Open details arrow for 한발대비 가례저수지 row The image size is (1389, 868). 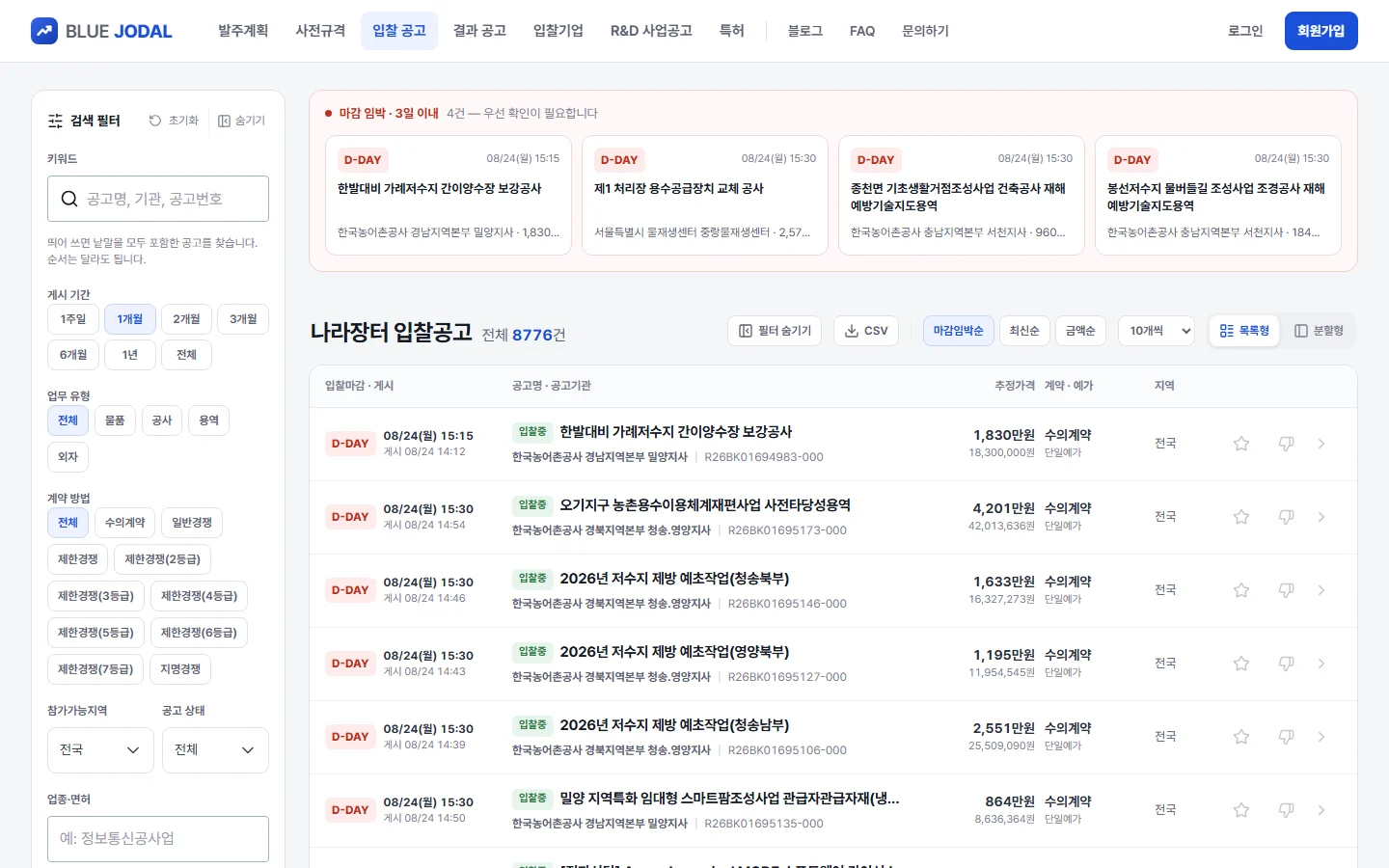[1321, 444]
